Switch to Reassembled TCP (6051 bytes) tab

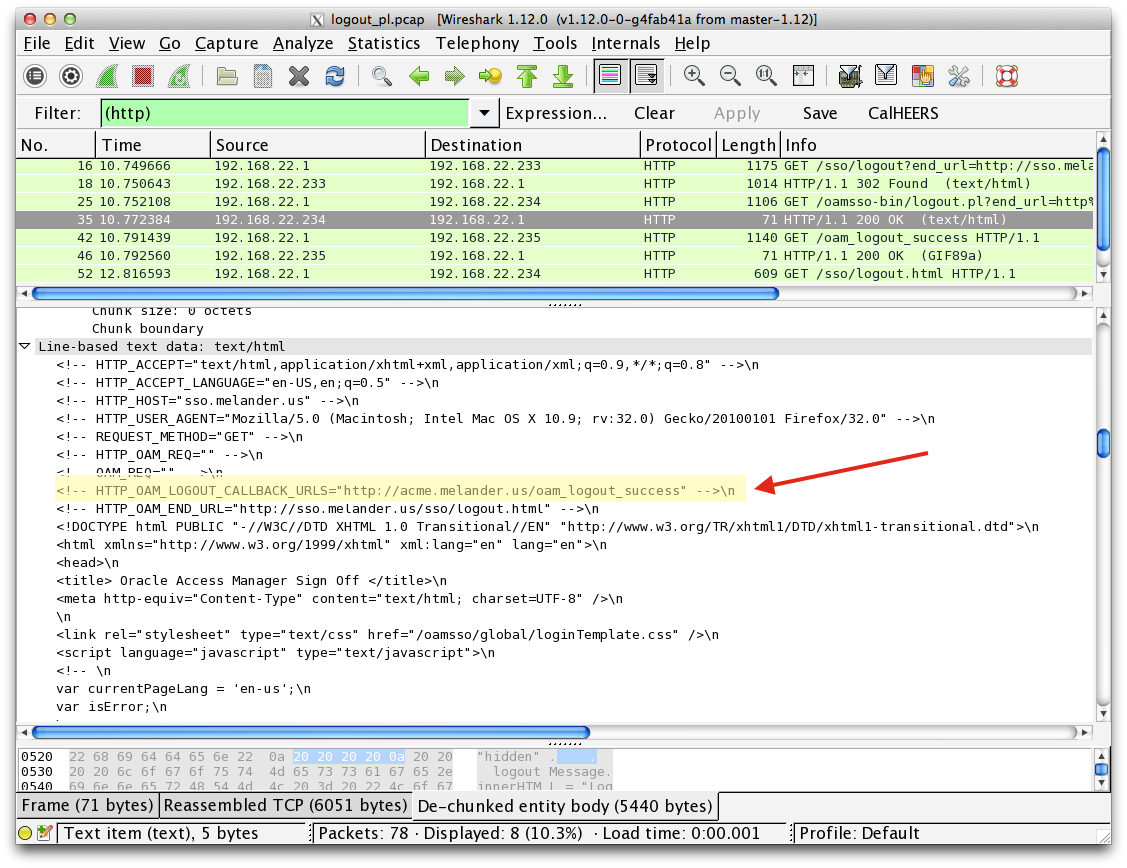pyautogui.click(x=285, y=805)
